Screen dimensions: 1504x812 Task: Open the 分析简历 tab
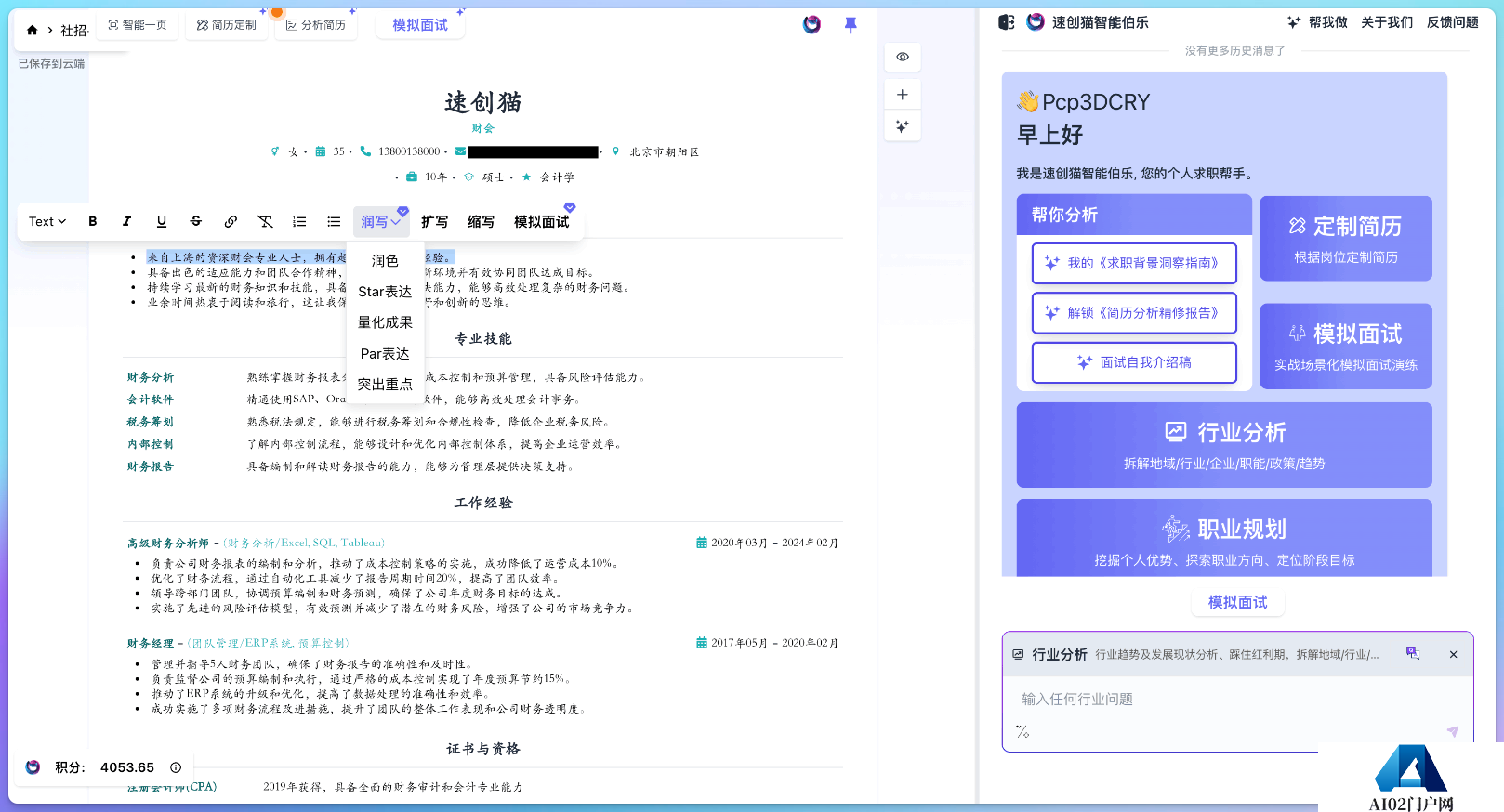(316, 25)
